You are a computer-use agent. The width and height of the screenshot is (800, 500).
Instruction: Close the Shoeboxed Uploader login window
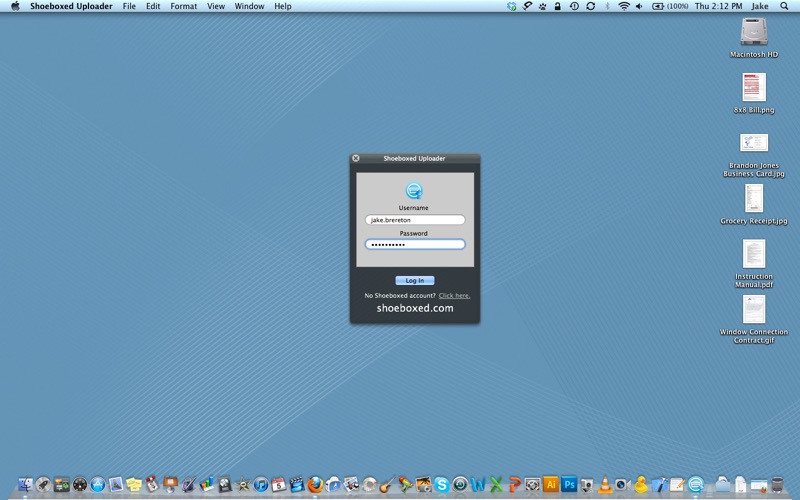[x=356, y=158]
